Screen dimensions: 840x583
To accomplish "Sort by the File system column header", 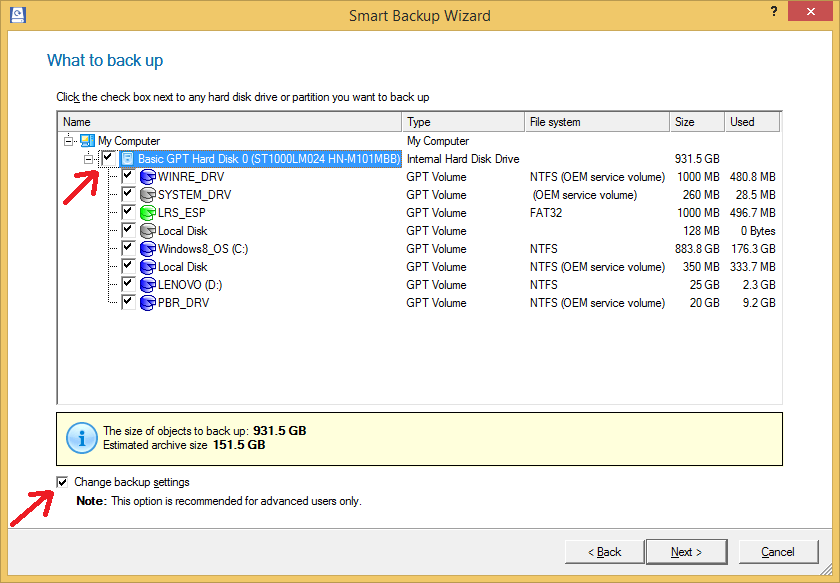I will coord(596,122).
